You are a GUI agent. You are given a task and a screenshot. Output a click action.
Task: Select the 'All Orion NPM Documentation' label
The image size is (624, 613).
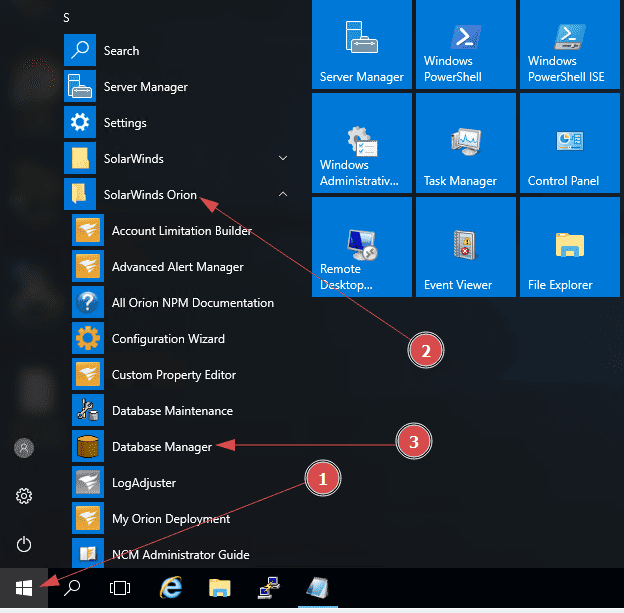point(193,303)
